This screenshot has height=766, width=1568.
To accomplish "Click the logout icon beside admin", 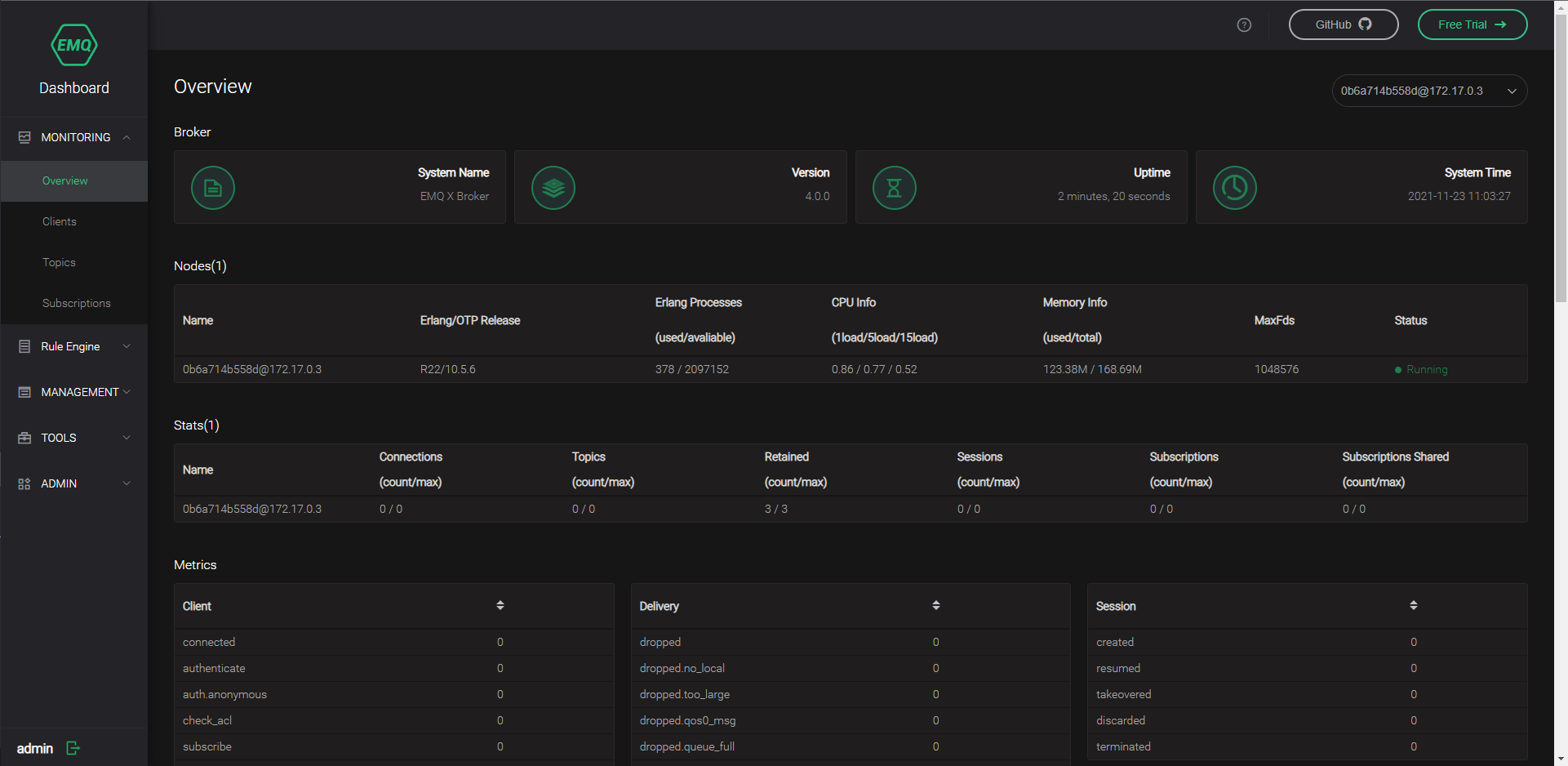I will (x=73, y=748).
